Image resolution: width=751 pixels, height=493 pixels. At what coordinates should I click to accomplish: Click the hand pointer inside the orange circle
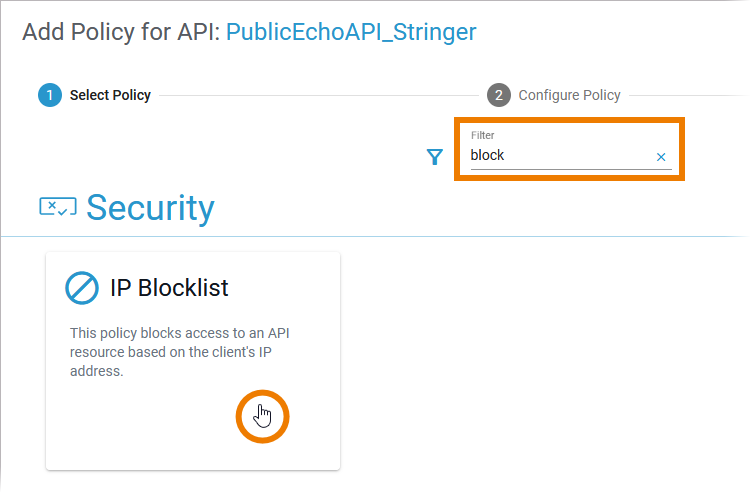coord(262,415)
